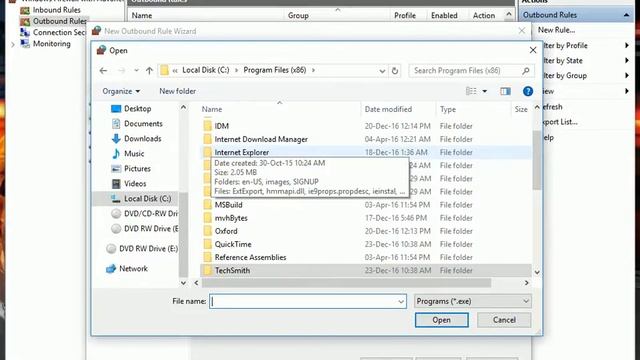The image size is (640, 360).
Task: Open the Programs (*.exe) file type dropdown
Action: (473, 301)
